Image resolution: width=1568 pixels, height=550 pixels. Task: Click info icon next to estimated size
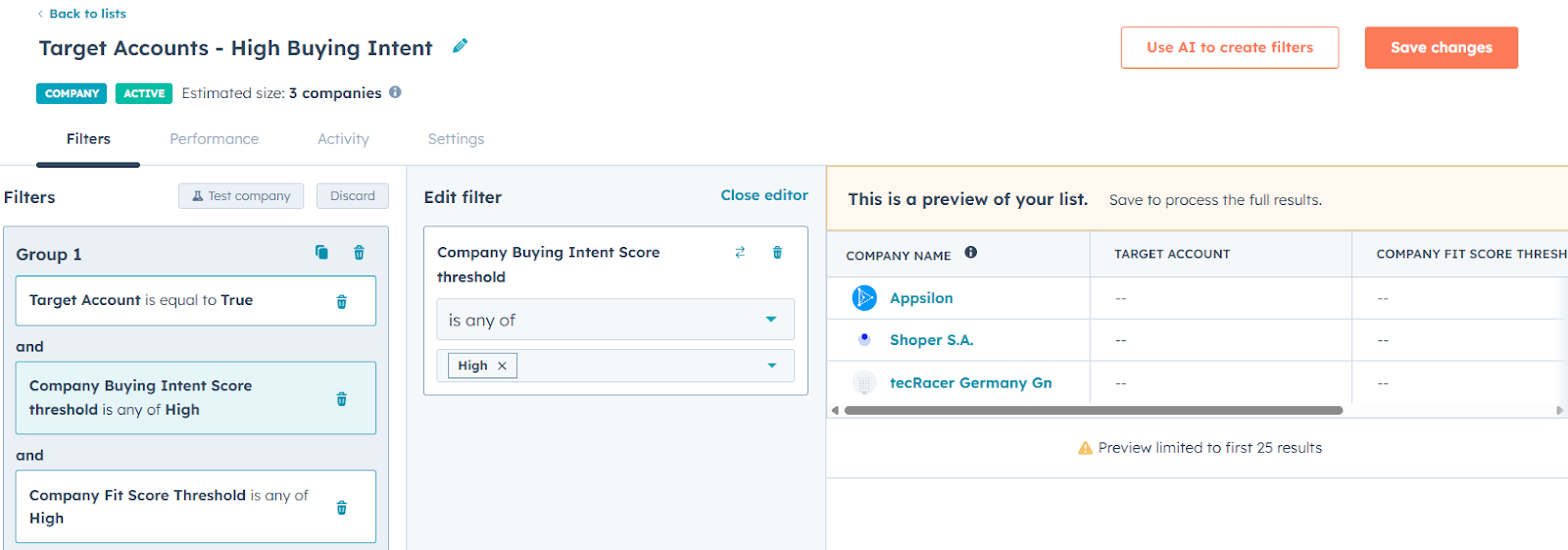[395, 92]
